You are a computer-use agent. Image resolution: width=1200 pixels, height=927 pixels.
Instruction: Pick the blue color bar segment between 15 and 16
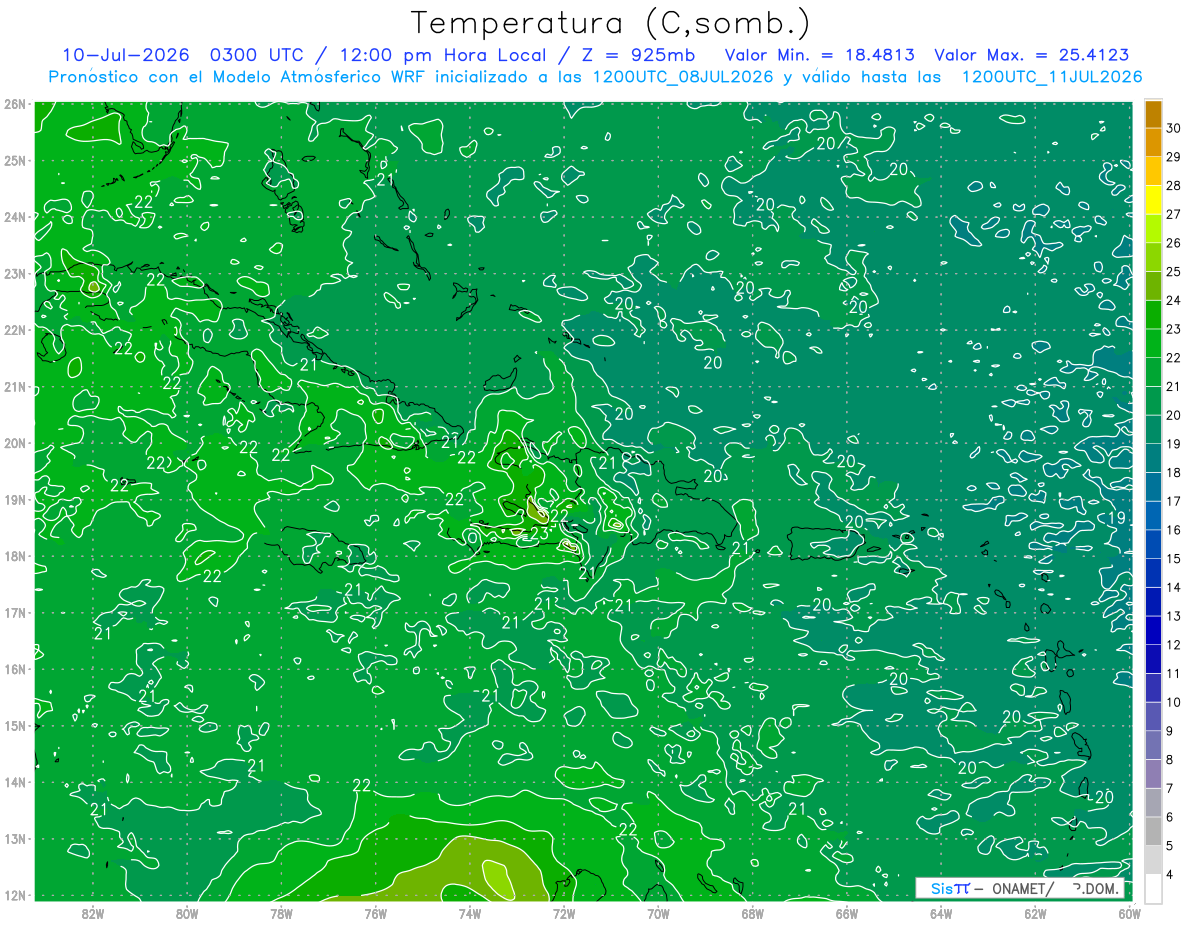click(1153, 544)
